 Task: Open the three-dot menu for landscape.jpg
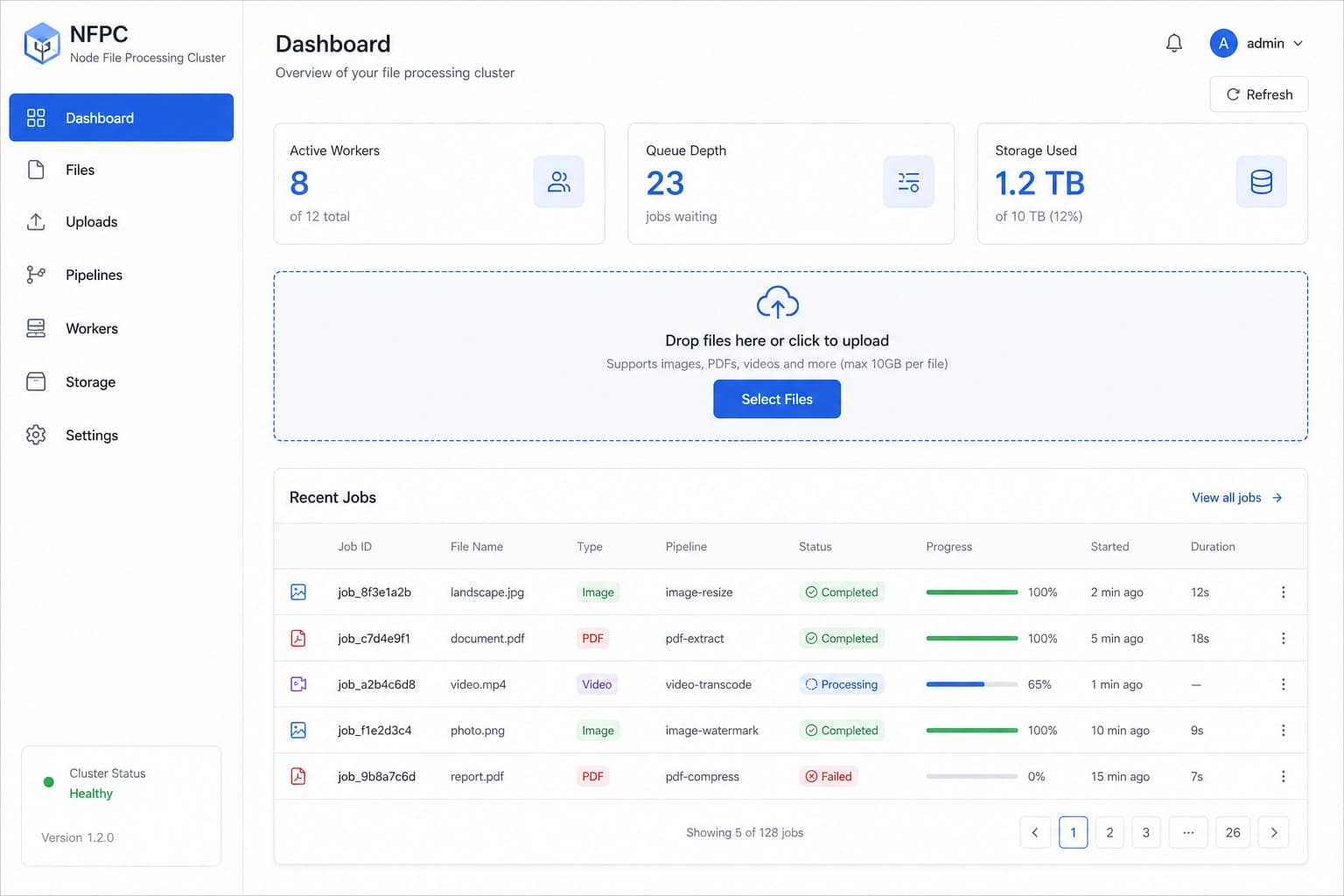(1283, 592)
